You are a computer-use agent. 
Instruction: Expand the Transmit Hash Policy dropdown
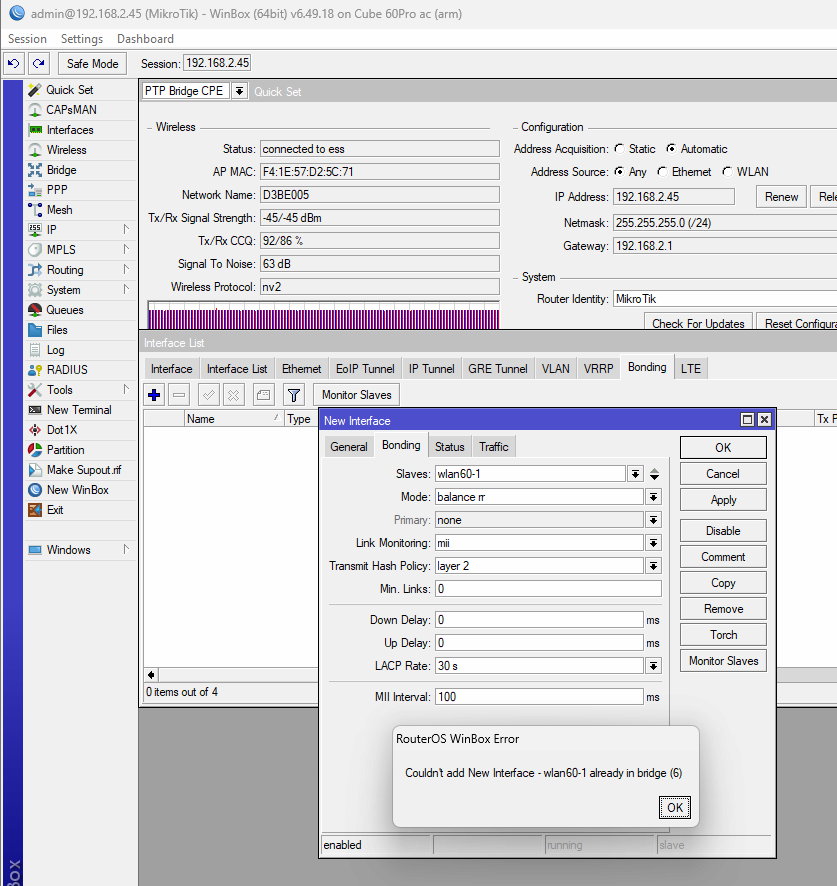click(653, 566)
